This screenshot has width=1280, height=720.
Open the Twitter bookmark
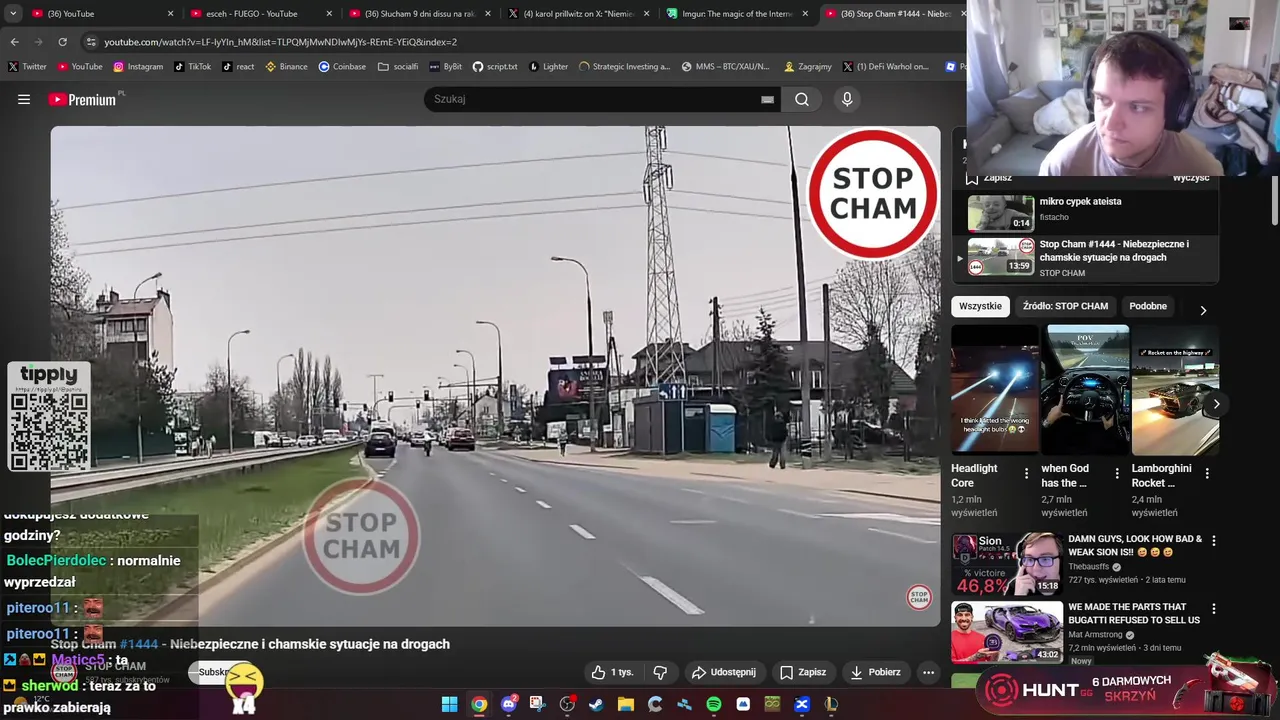tap(28, 67)
